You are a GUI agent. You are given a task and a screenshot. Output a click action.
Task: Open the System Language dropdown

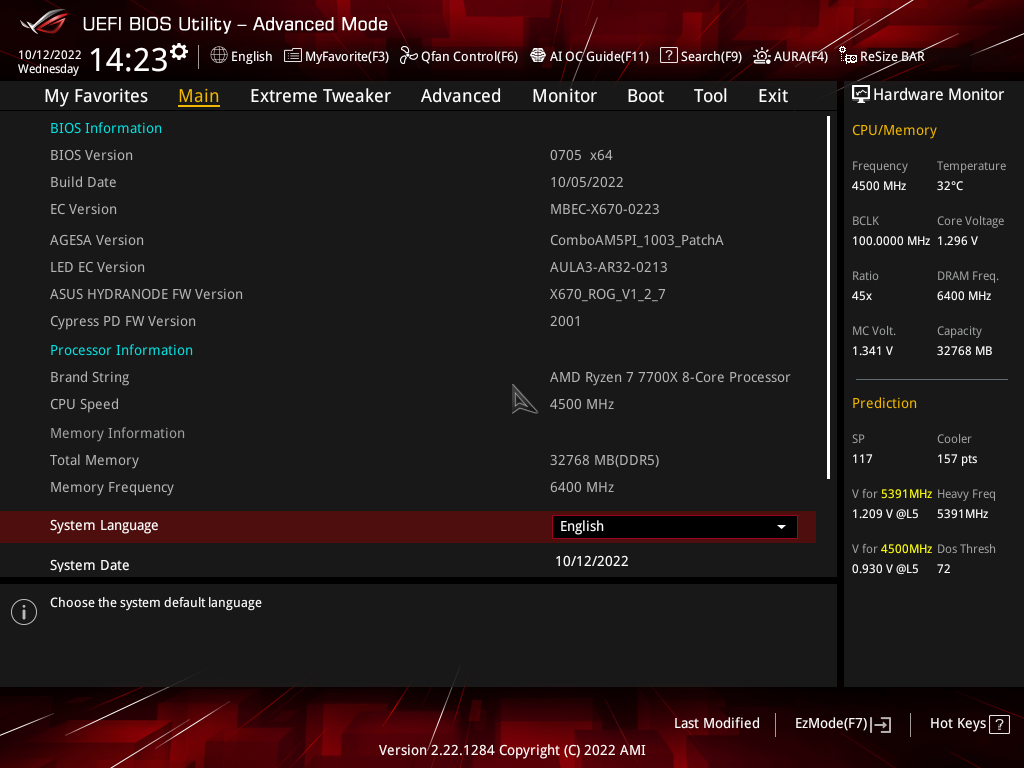click(x=675, y=526)
